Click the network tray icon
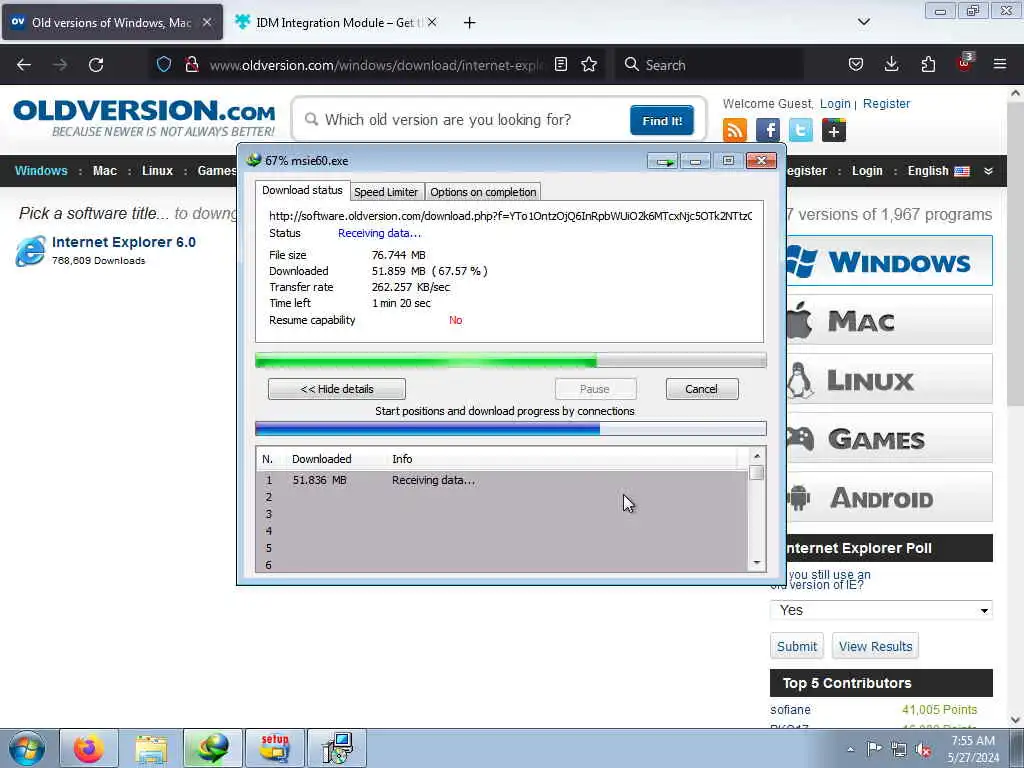 [x=899, y=750]
